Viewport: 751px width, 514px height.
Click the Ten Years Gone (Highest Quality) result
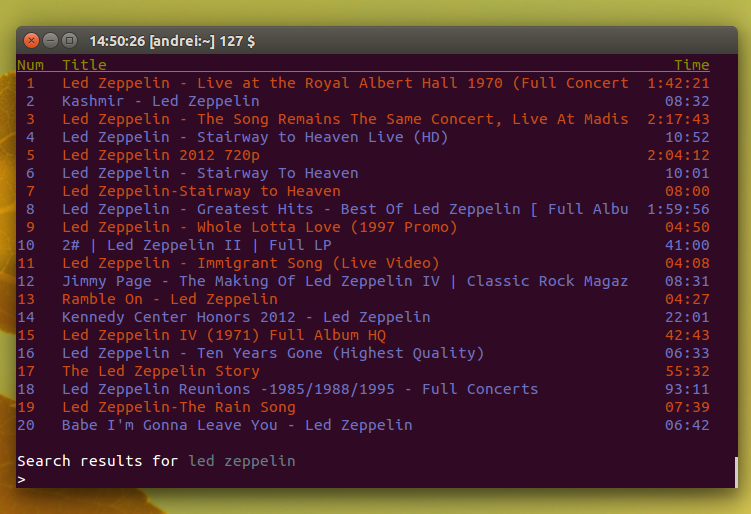[272, 353]
